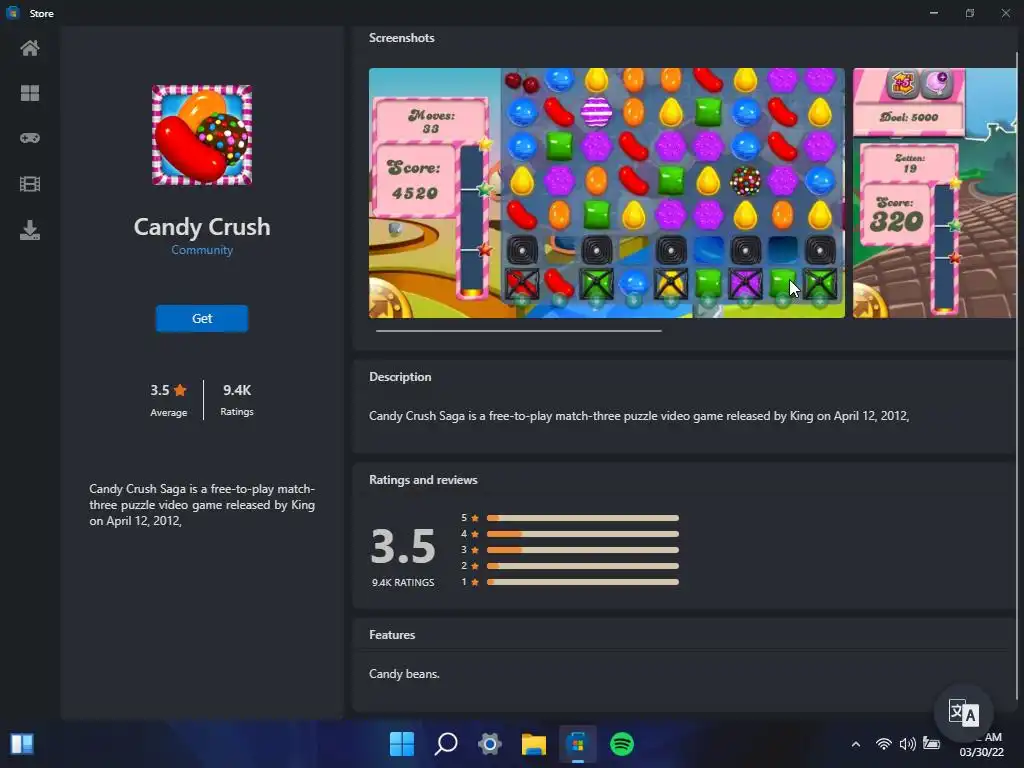Open the Downloads icon in the sidebar
1024x768 pixels.
click(x=29, y=230)
